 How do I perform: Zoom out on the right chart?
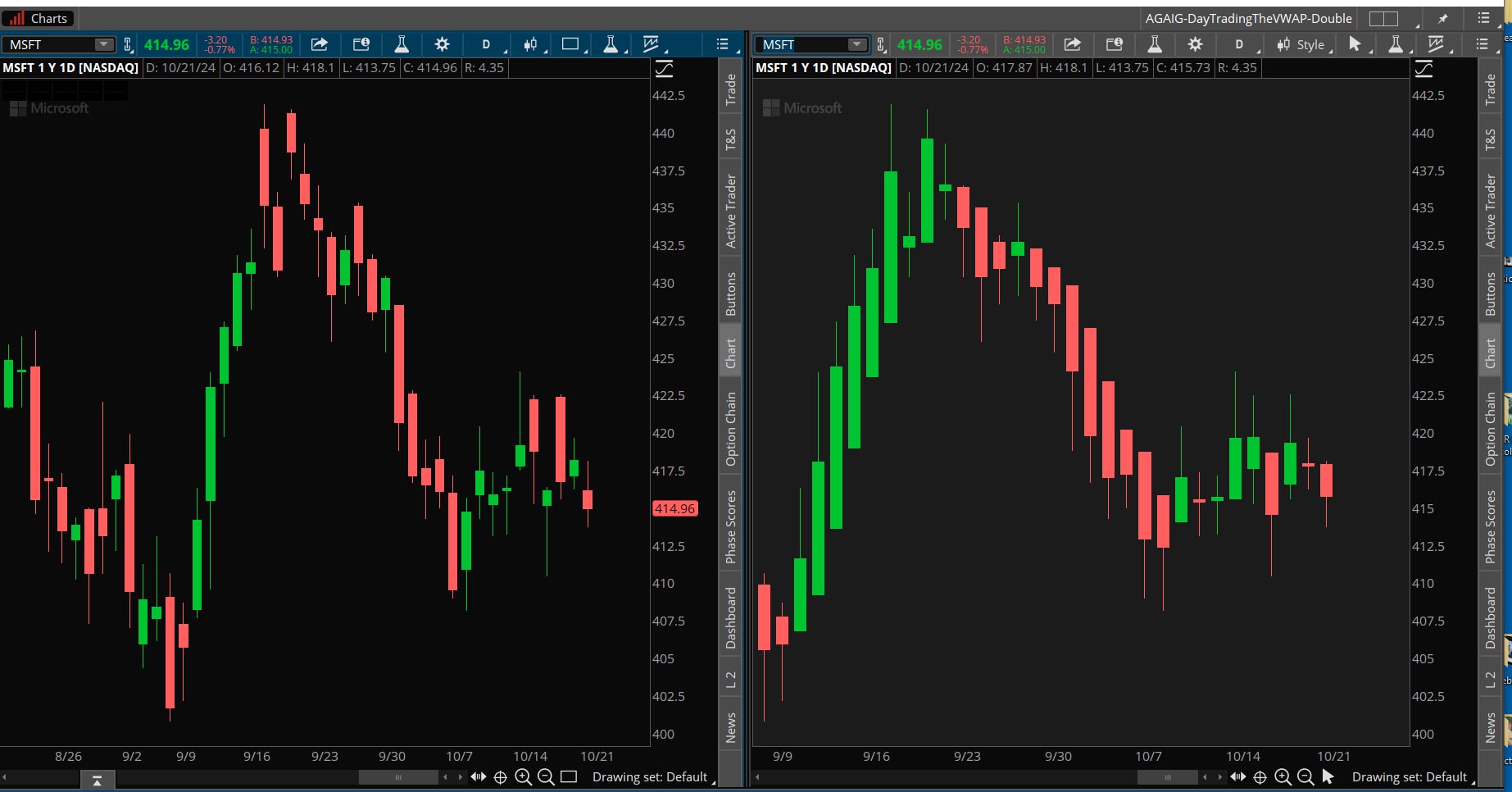tap(1305, 777)
